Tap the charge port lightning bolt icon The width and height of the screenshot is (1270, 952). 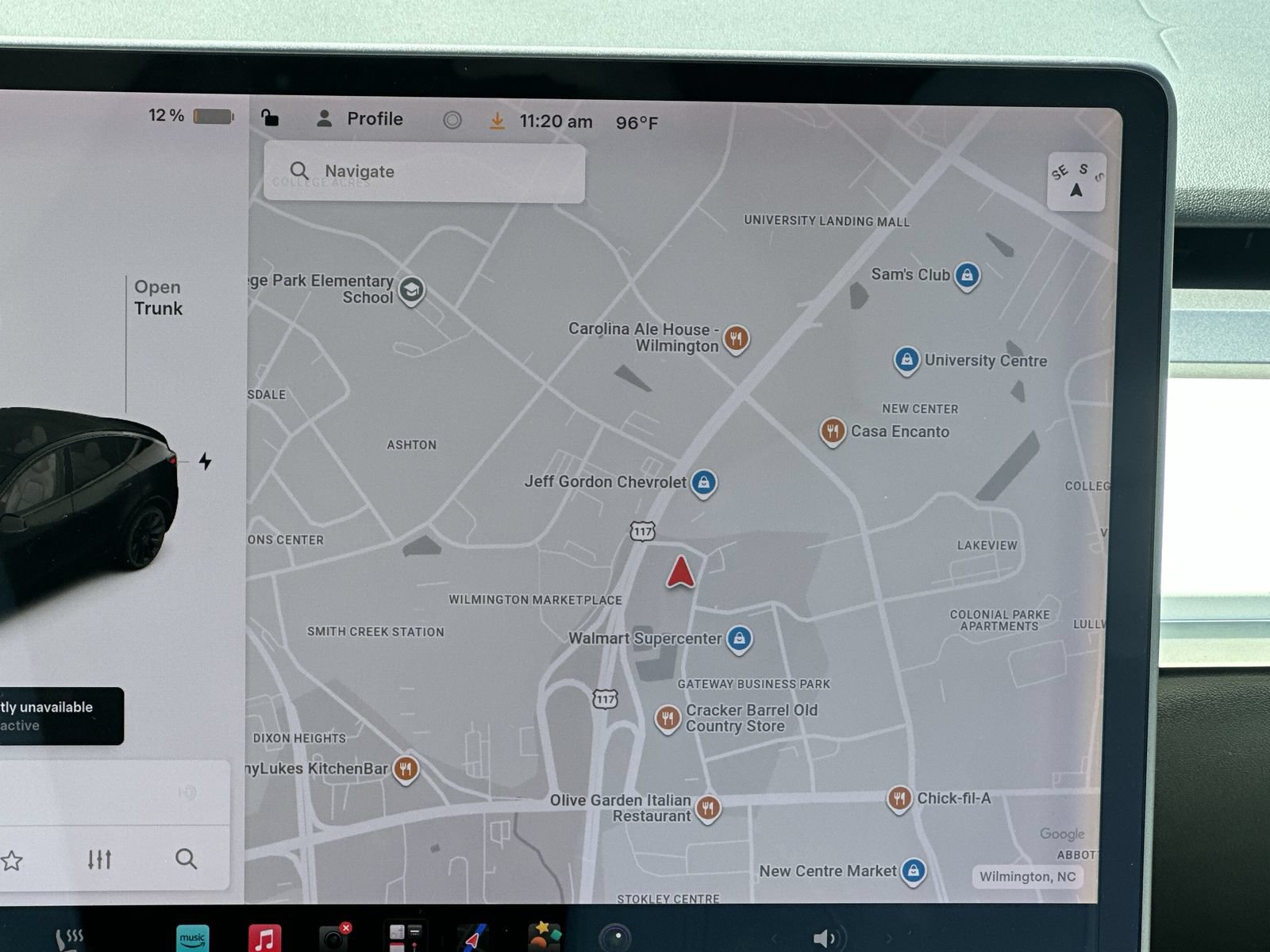[x=206, y=461]
